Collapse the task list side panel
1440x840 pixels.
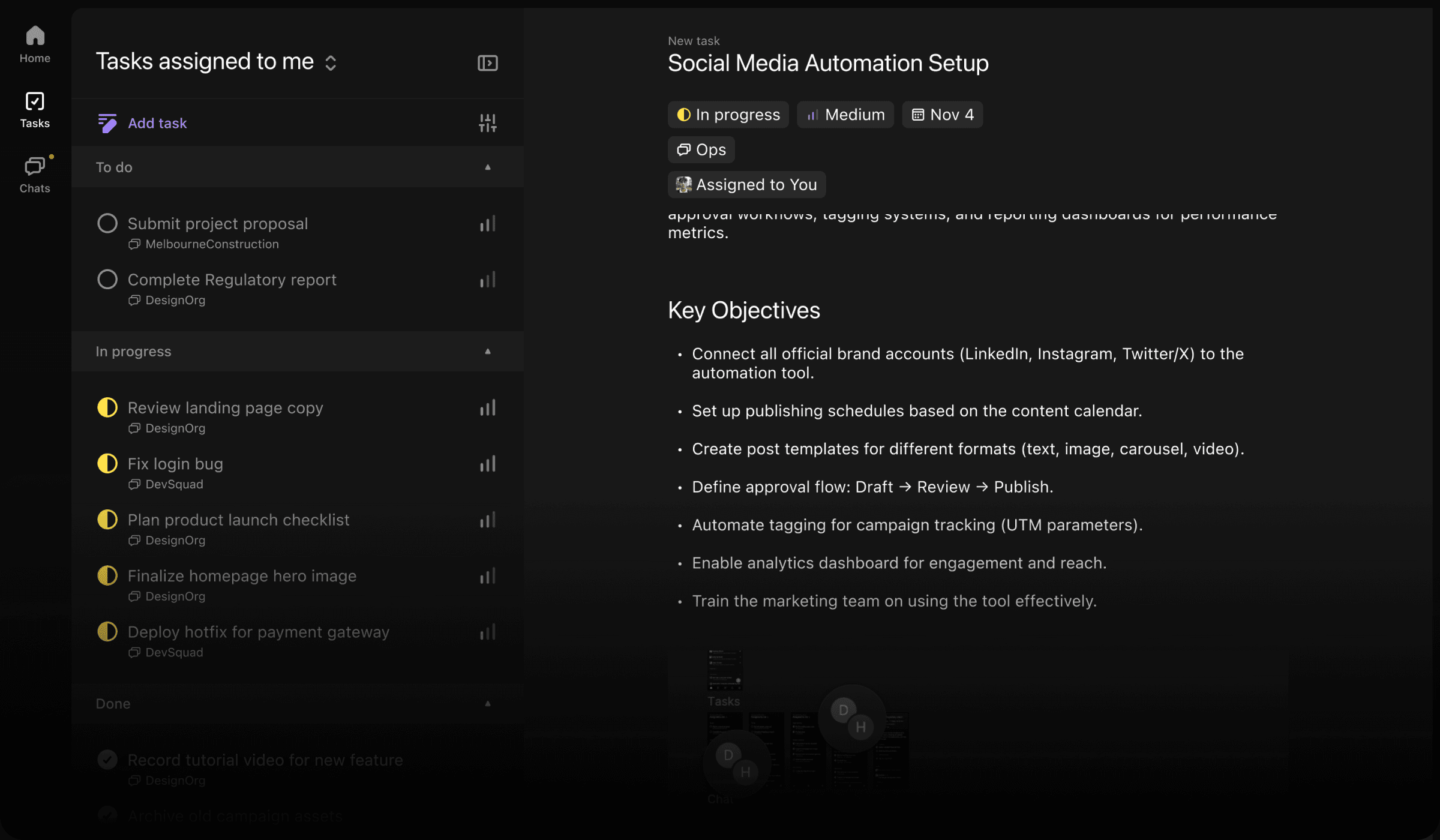[x=487, y=62]
